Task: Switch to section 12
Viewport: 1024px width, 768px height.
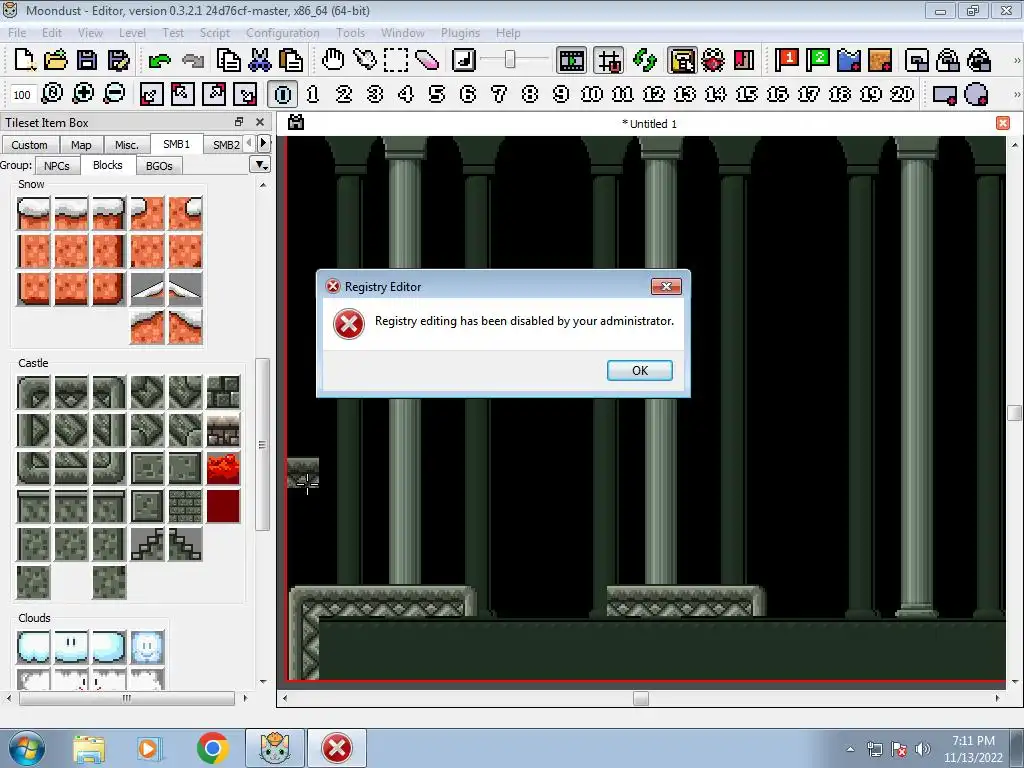Action: [654, 94]
